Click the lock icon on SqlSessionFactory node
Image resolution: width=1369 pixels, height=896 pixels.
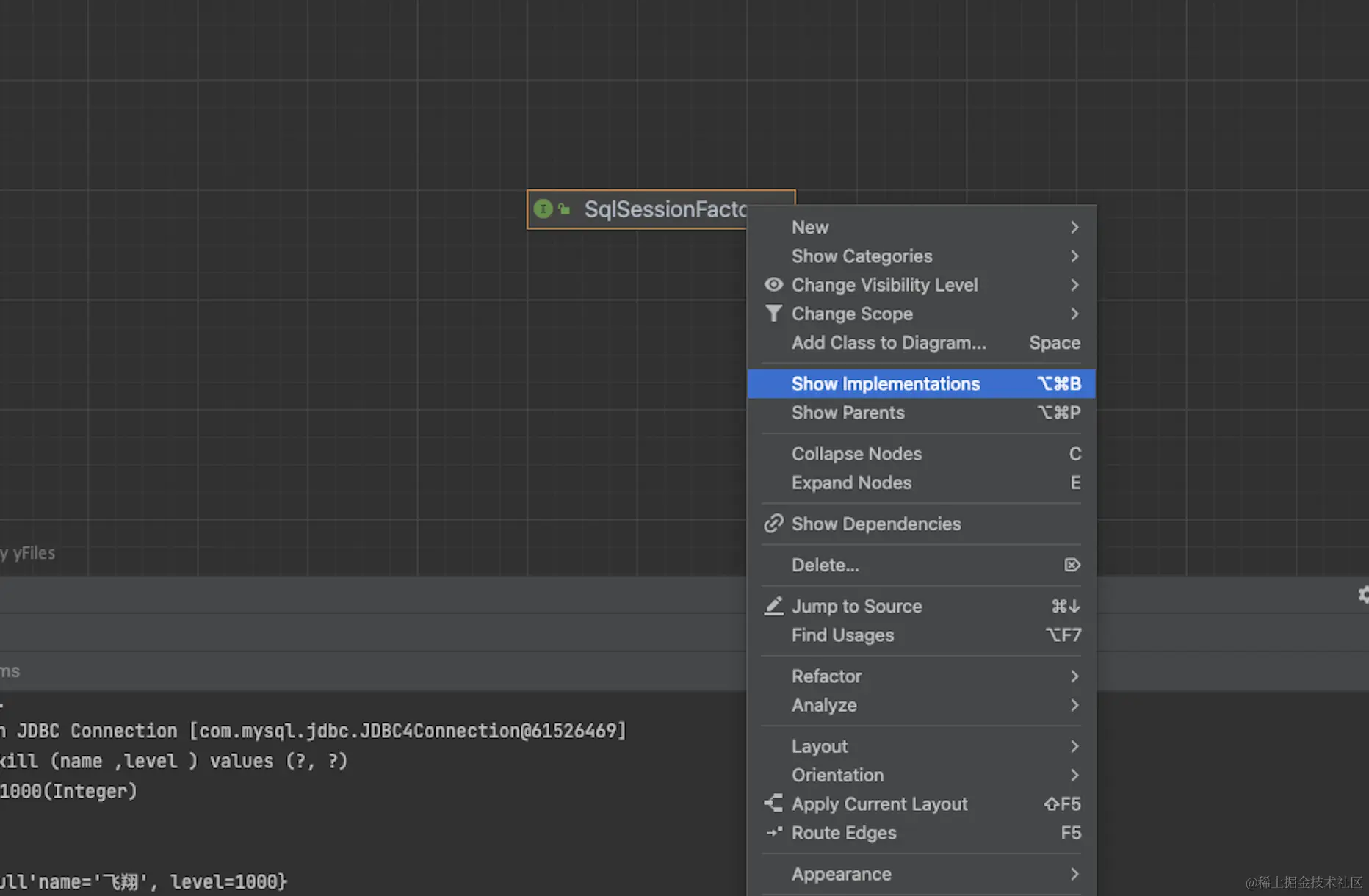[x=564, y=209]
